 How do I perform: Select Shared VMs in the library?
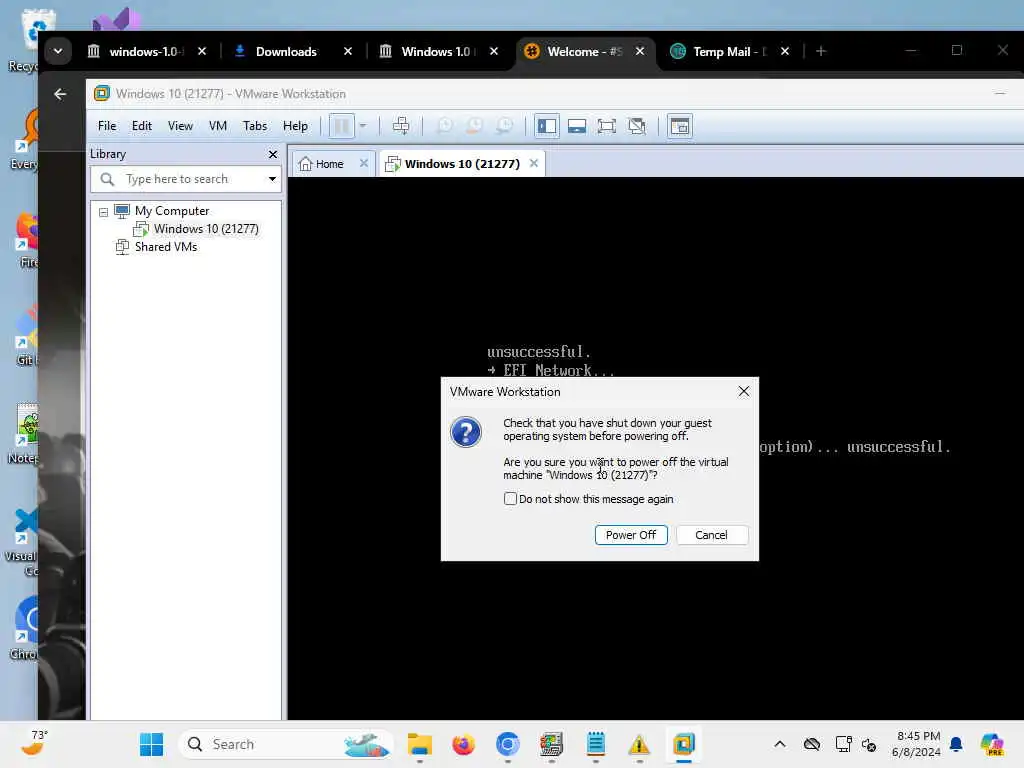click(166, 247)
